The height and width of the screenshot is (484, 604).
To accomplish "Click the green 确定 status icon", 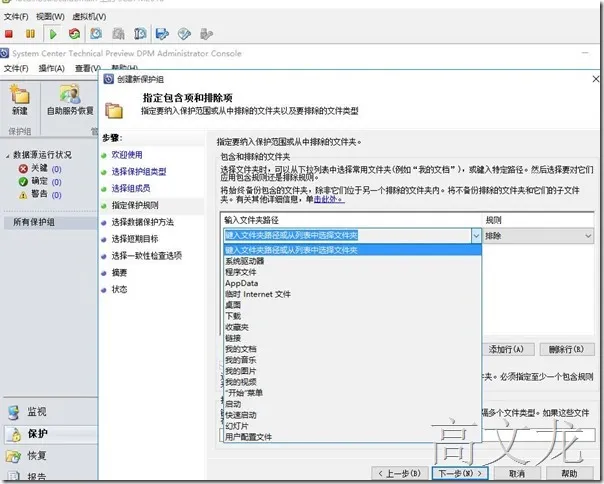I will coord(23,182).
